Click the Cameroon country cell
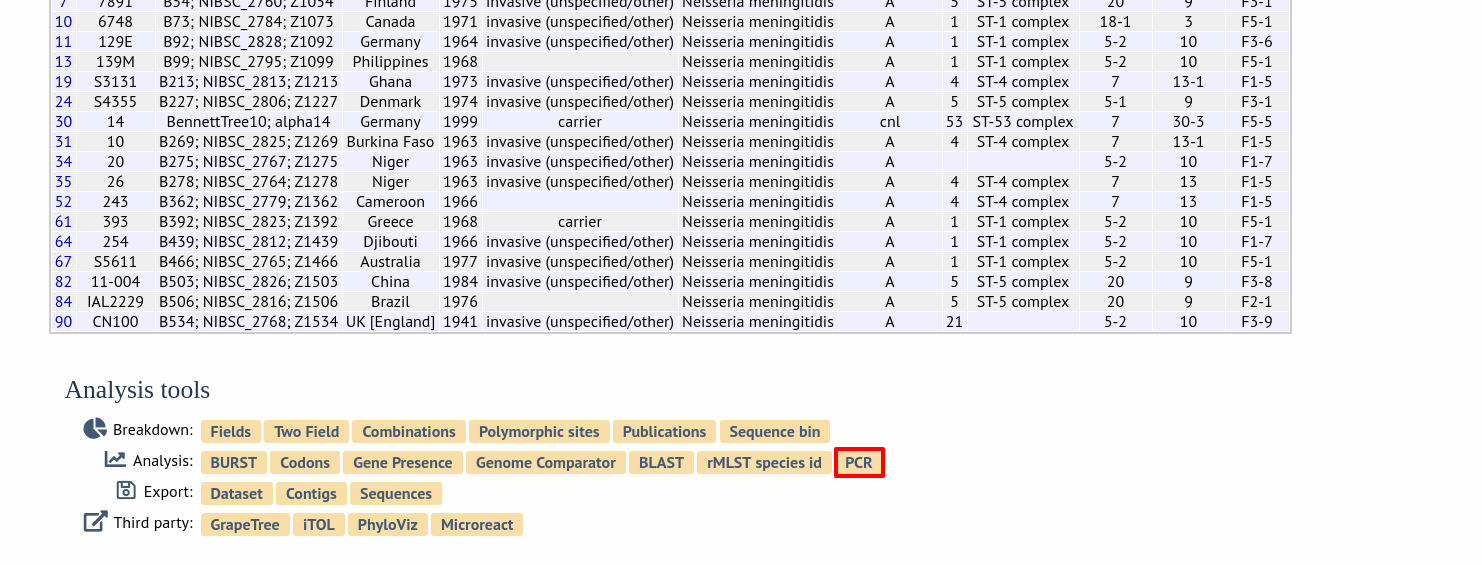Image resolution: width=1482 pixels, height=565 pixels. pos(390,202)
